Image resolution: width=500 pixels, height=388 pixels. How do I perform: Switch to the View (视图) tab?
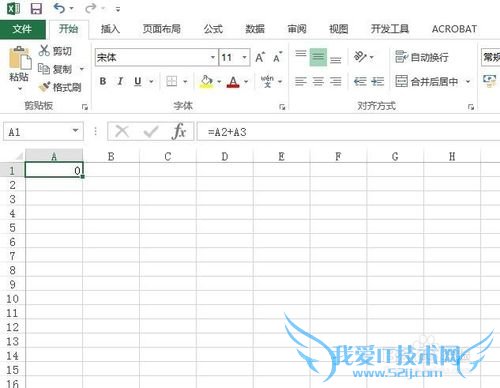(339, 29)
